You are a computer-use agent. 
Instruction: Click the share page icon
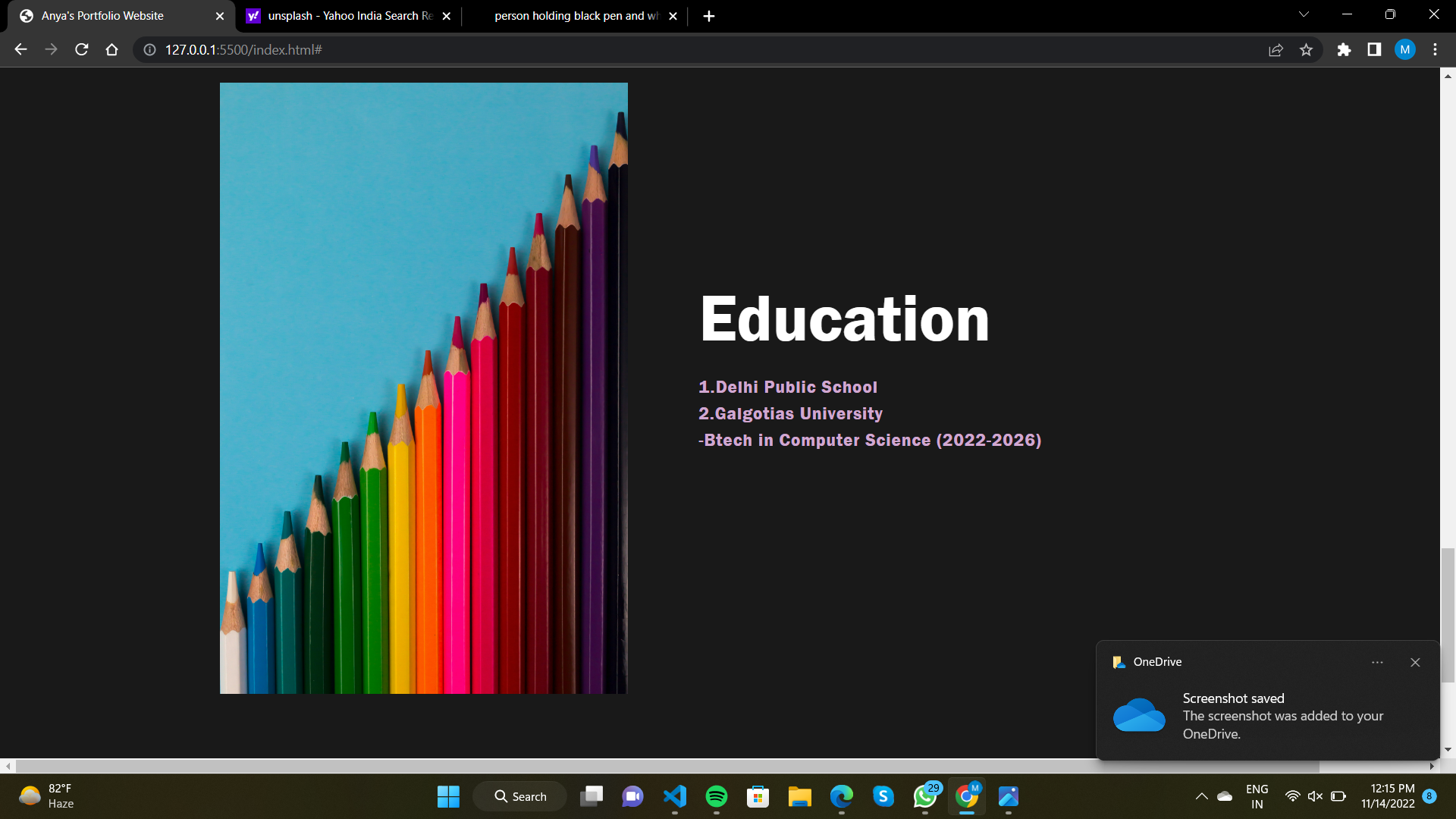(1276, 49)
